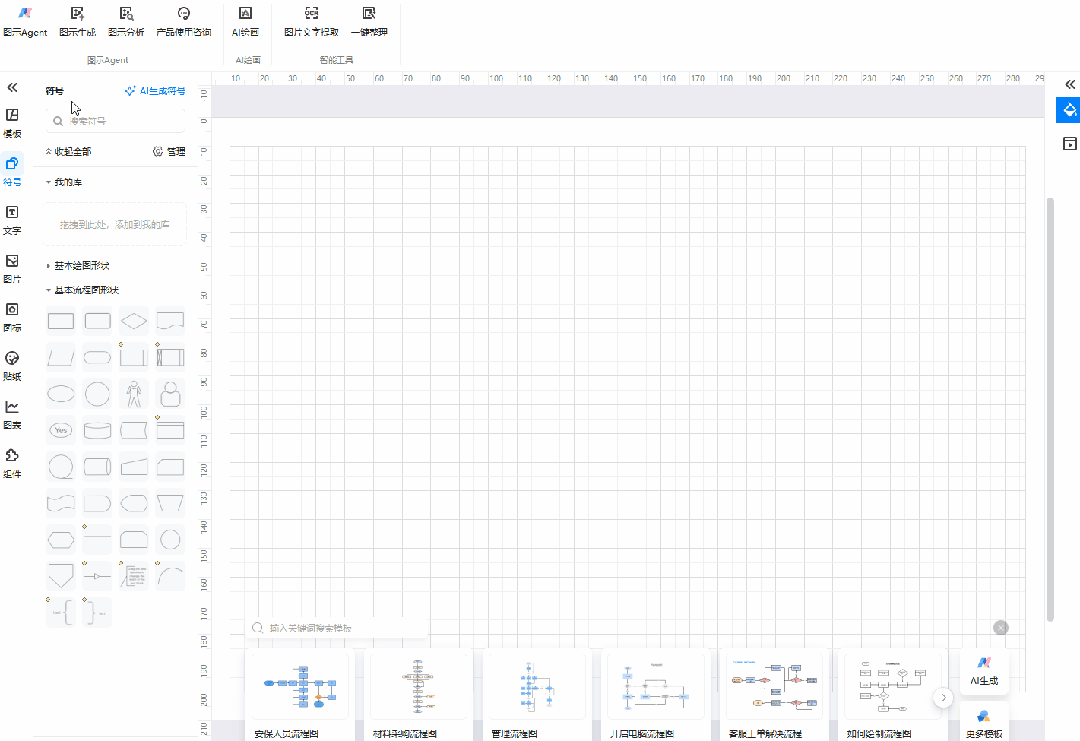The width and height of the screenshot is (1080, 741).
Task: Collapse the 基本流程图形状 category
Action: (84, 290)
